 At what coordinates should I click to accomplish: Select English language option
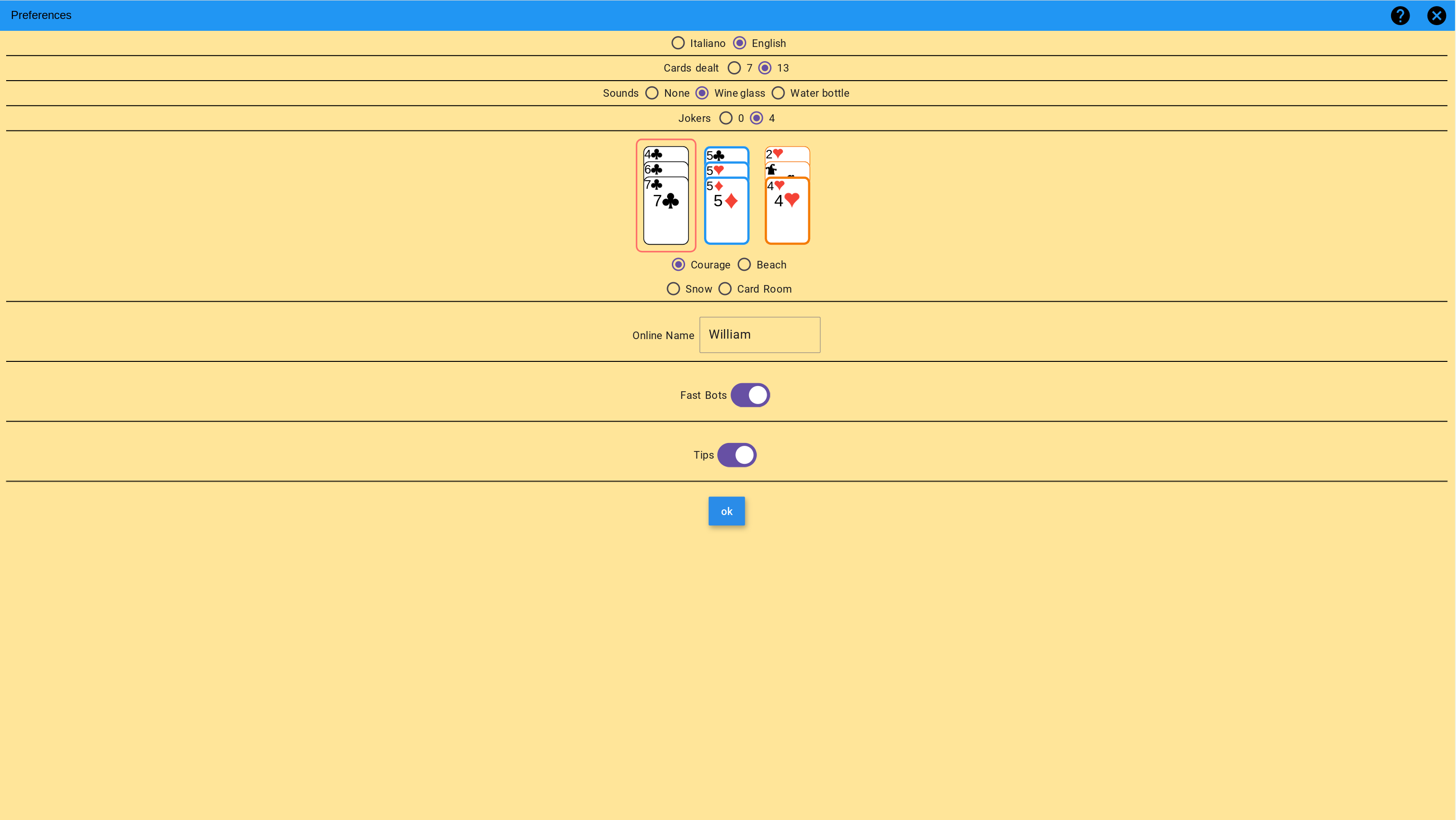coord(739,43)
